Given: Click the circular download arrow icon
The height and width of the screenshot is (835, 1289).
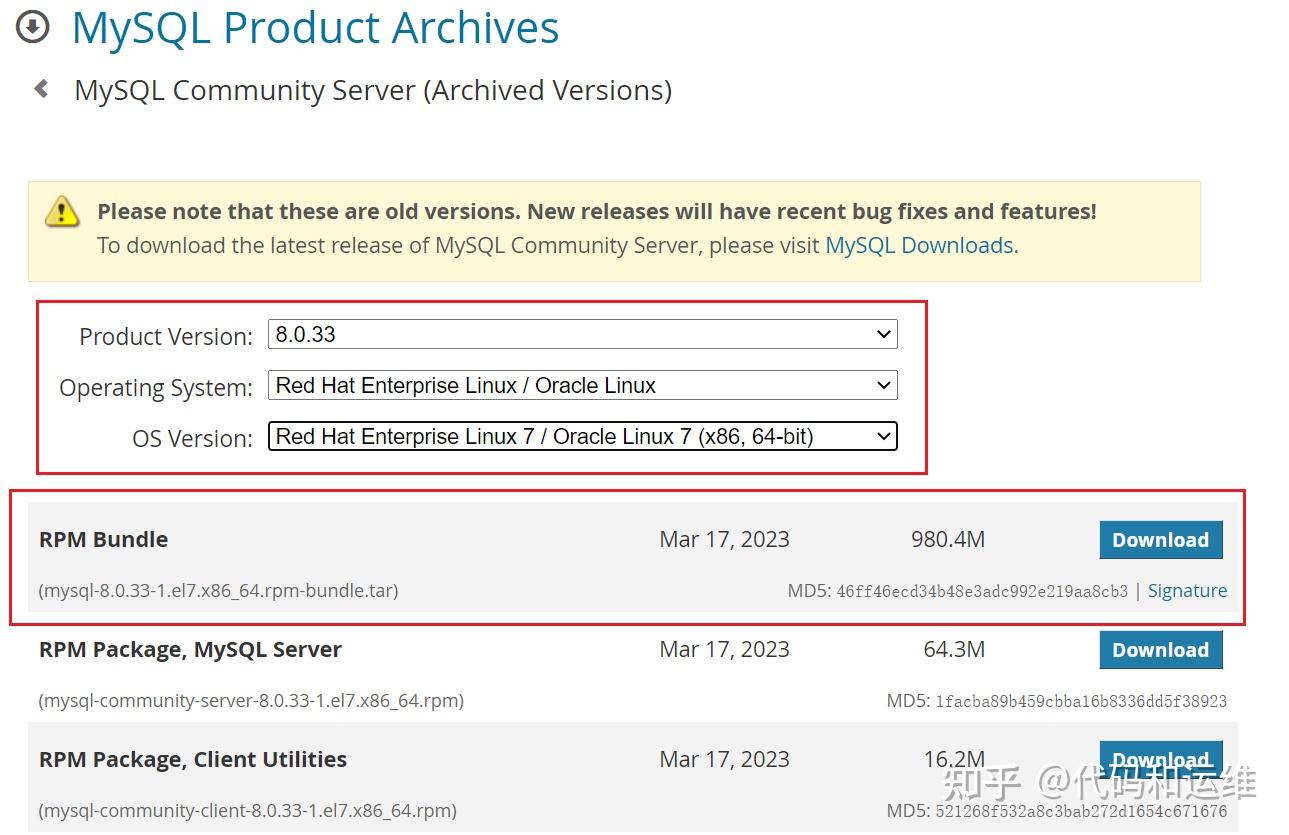Looking at the screenshot, I should [x=33, y=27].
